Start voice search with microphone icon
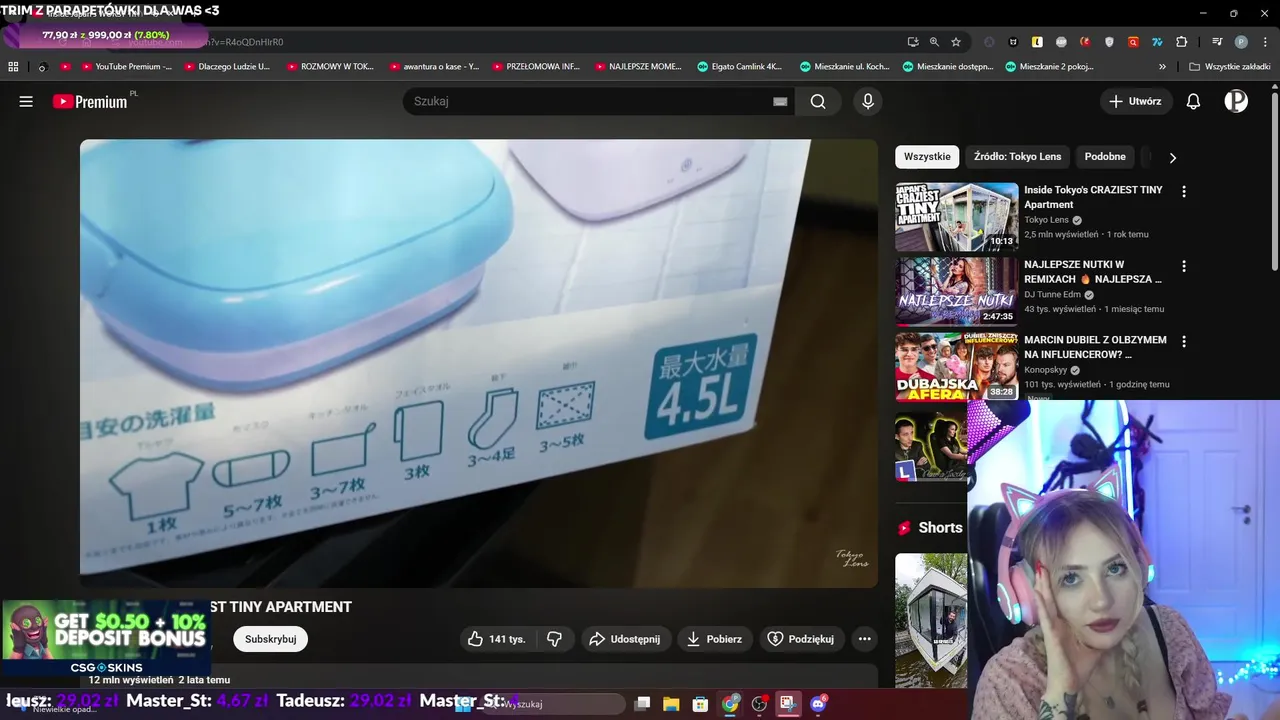Image resolution: width=1280 pixels, height=720 pixels. 868,101
